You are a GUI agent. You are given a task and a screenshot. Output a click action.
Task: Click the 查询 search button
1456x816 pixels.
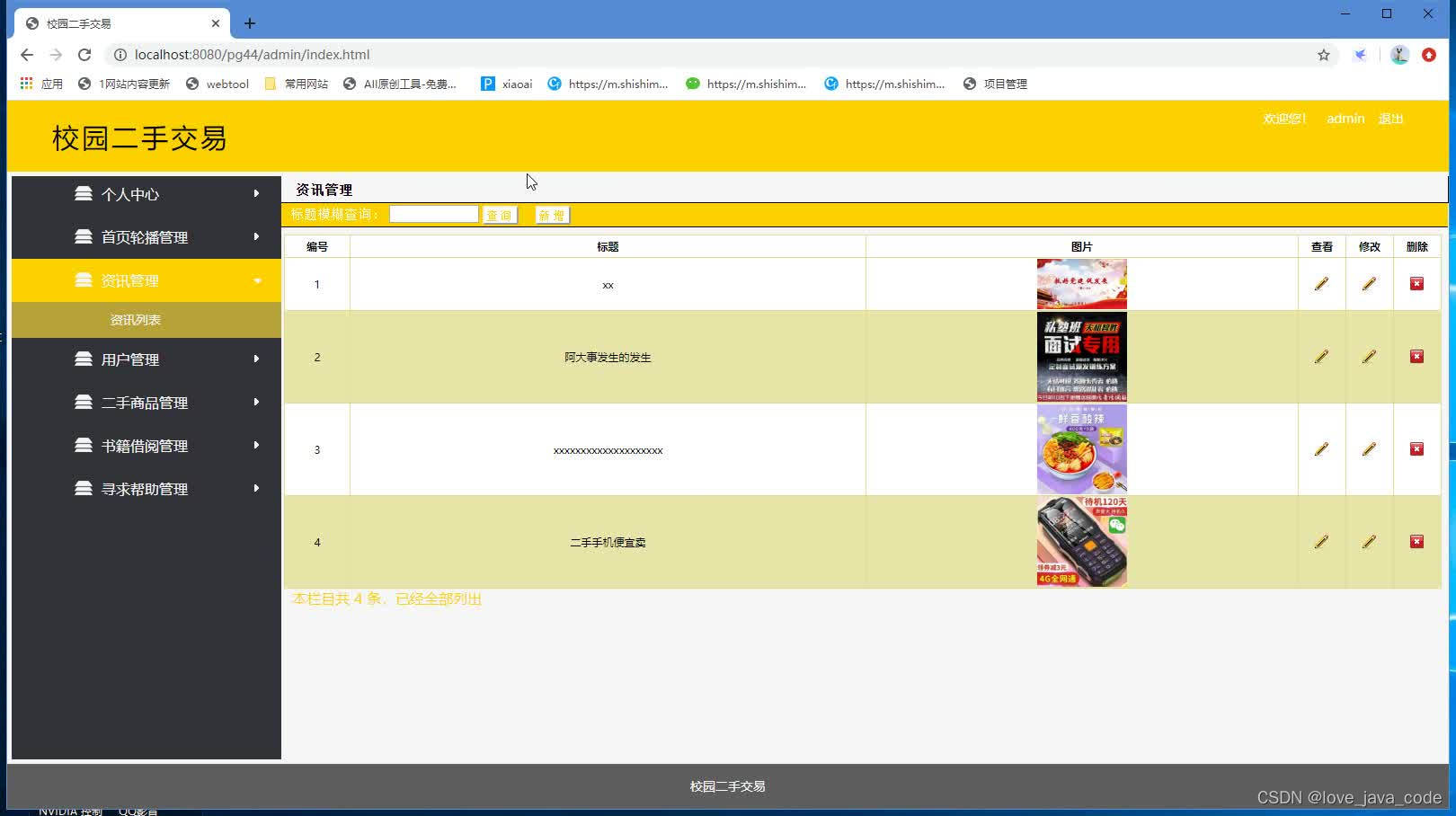[x=500, y=215]
